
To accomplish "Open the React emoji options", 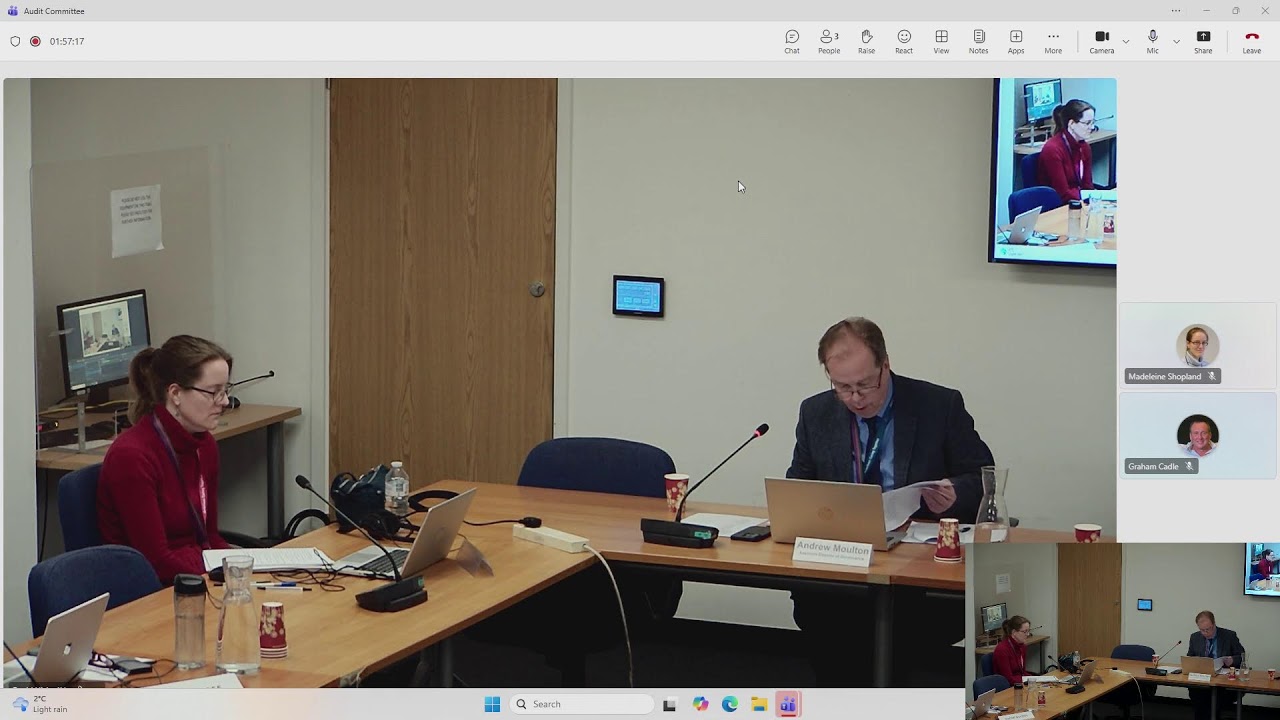I will point(904,41).
